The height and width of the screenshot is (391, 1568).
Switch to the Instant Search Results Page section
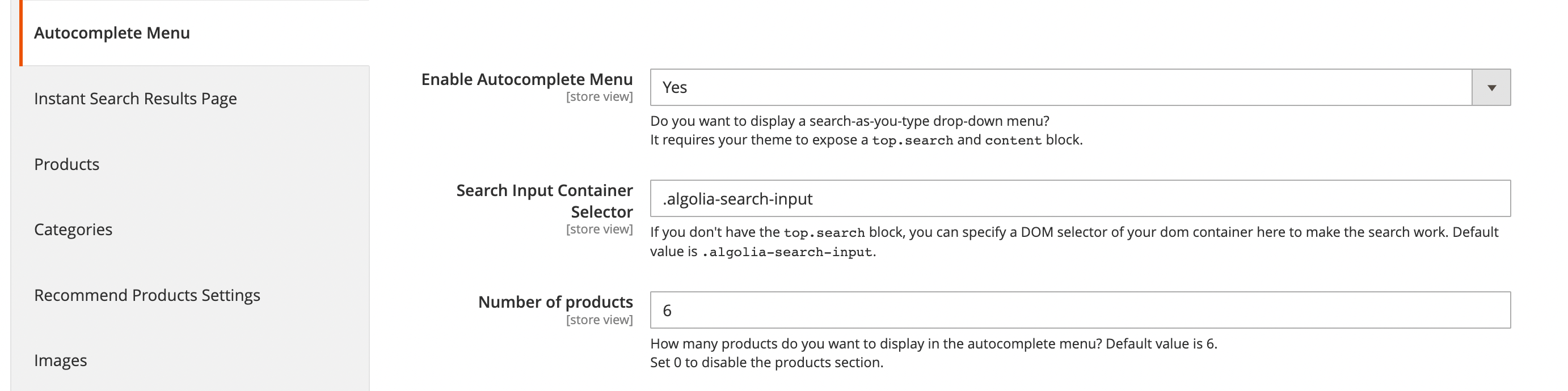coord(136,98)
